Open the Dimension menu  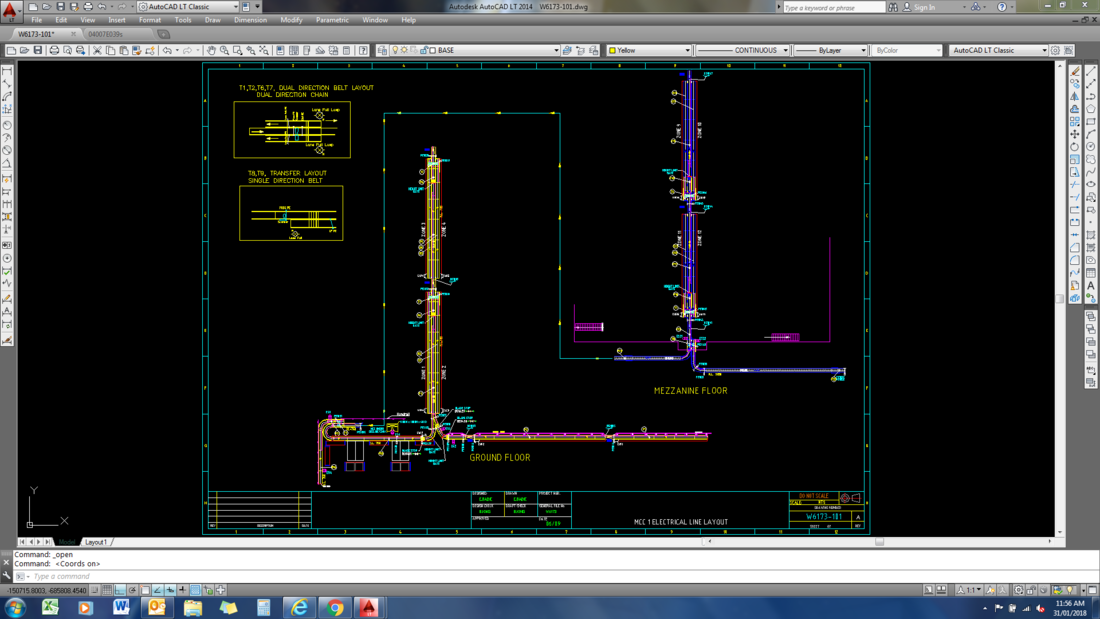coord(250,20)
